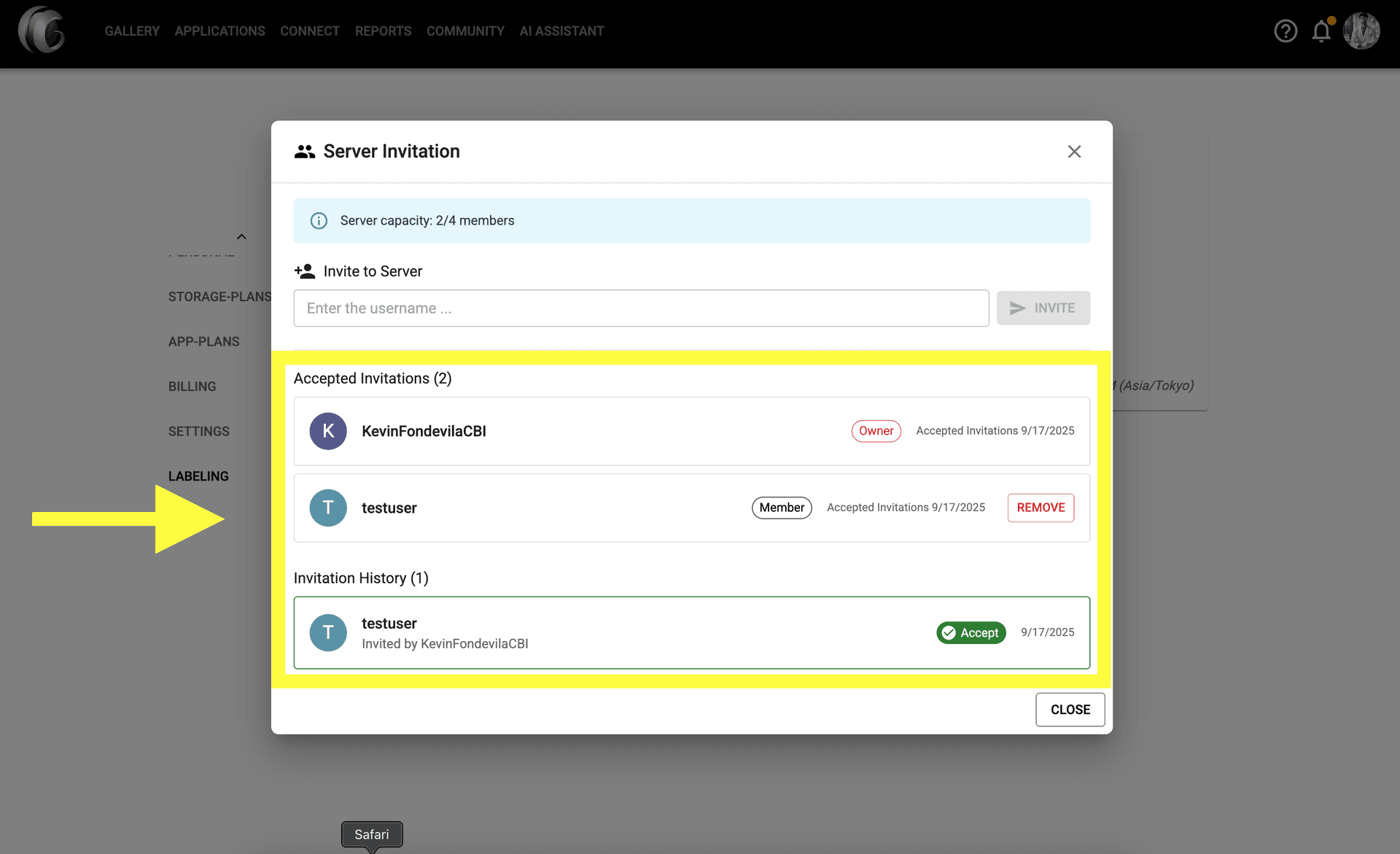
Task: Click testuser's avatar in Accepted Invitations
Action: (x=328, y=508)
